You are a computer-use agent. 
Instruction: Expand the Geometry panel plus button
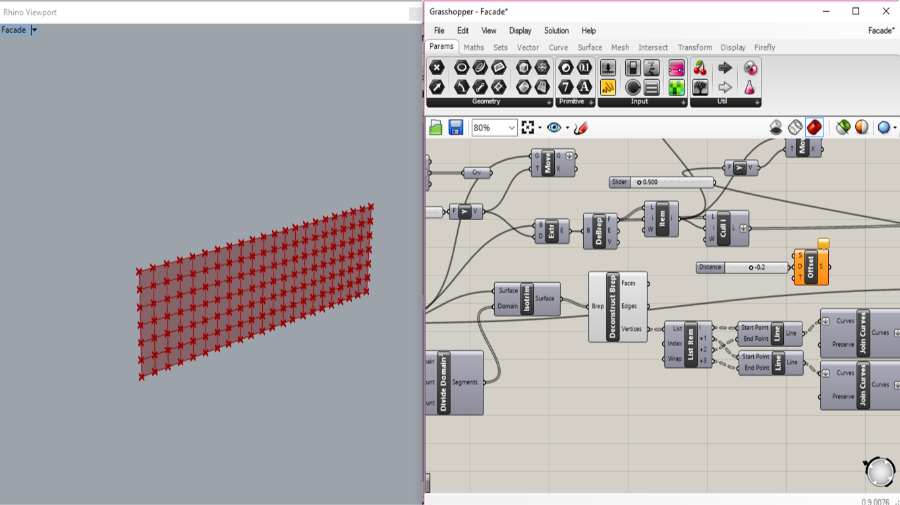[549, 102]
